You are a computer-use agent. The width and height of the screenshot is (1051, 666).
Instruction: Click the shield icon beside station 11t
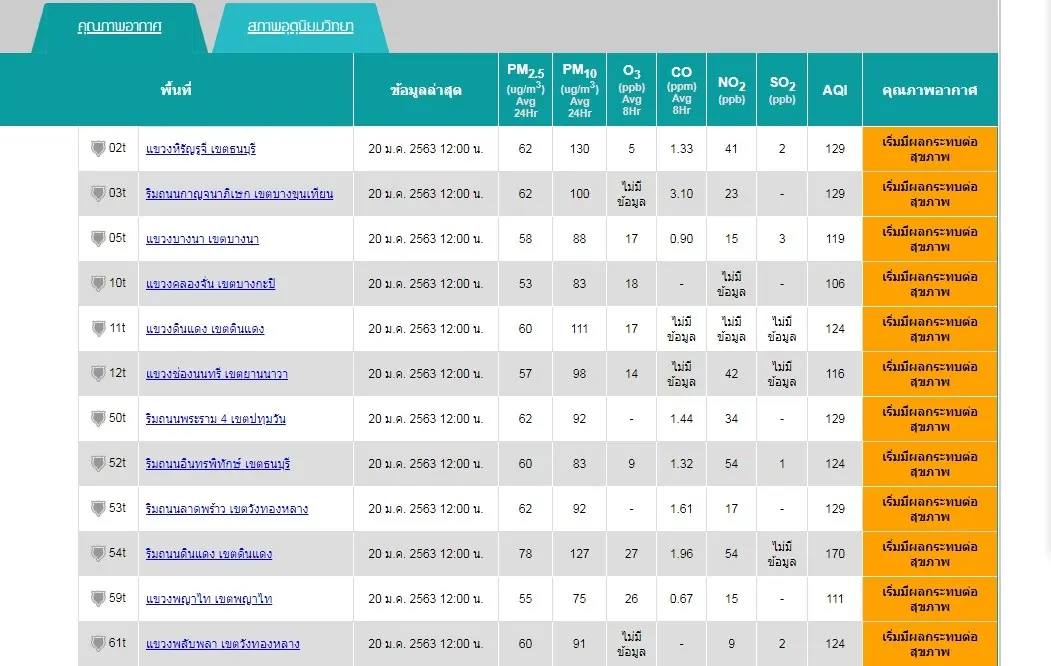point(98,329)
